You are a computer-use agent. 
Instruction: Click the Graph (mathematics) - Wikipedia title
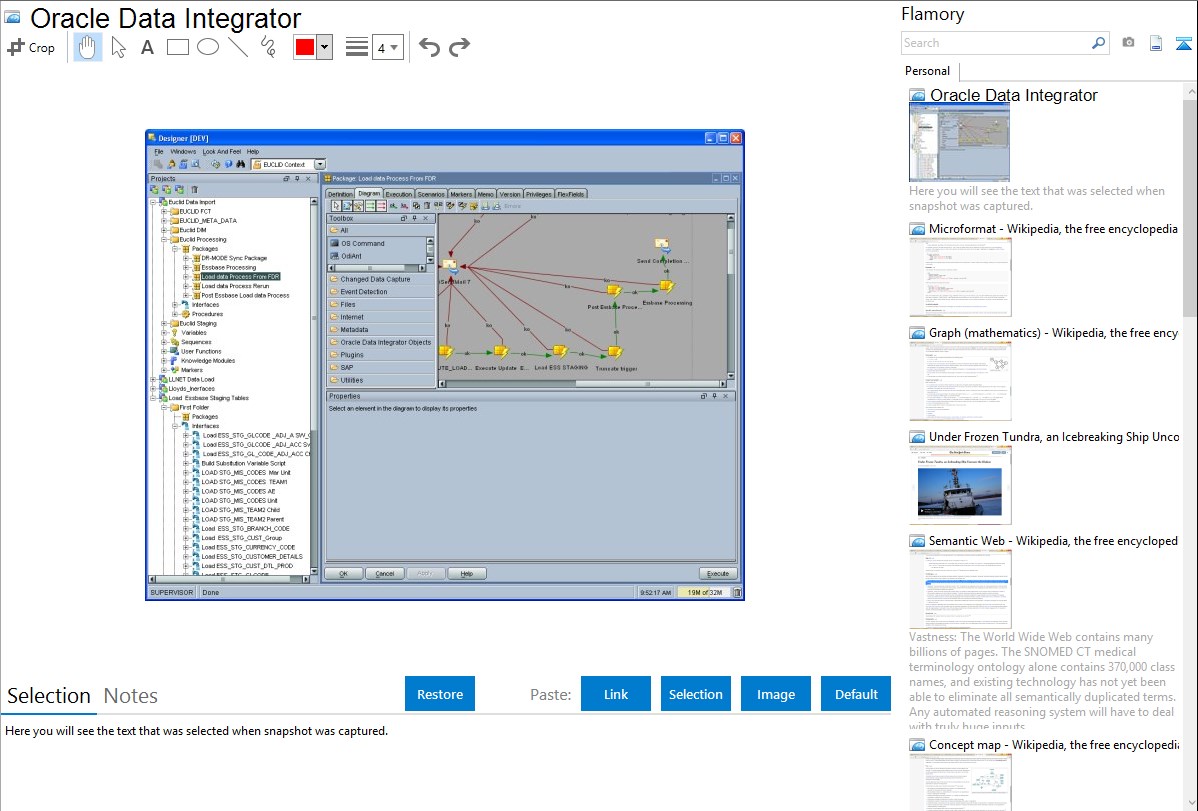click(x=1053, y=333)
